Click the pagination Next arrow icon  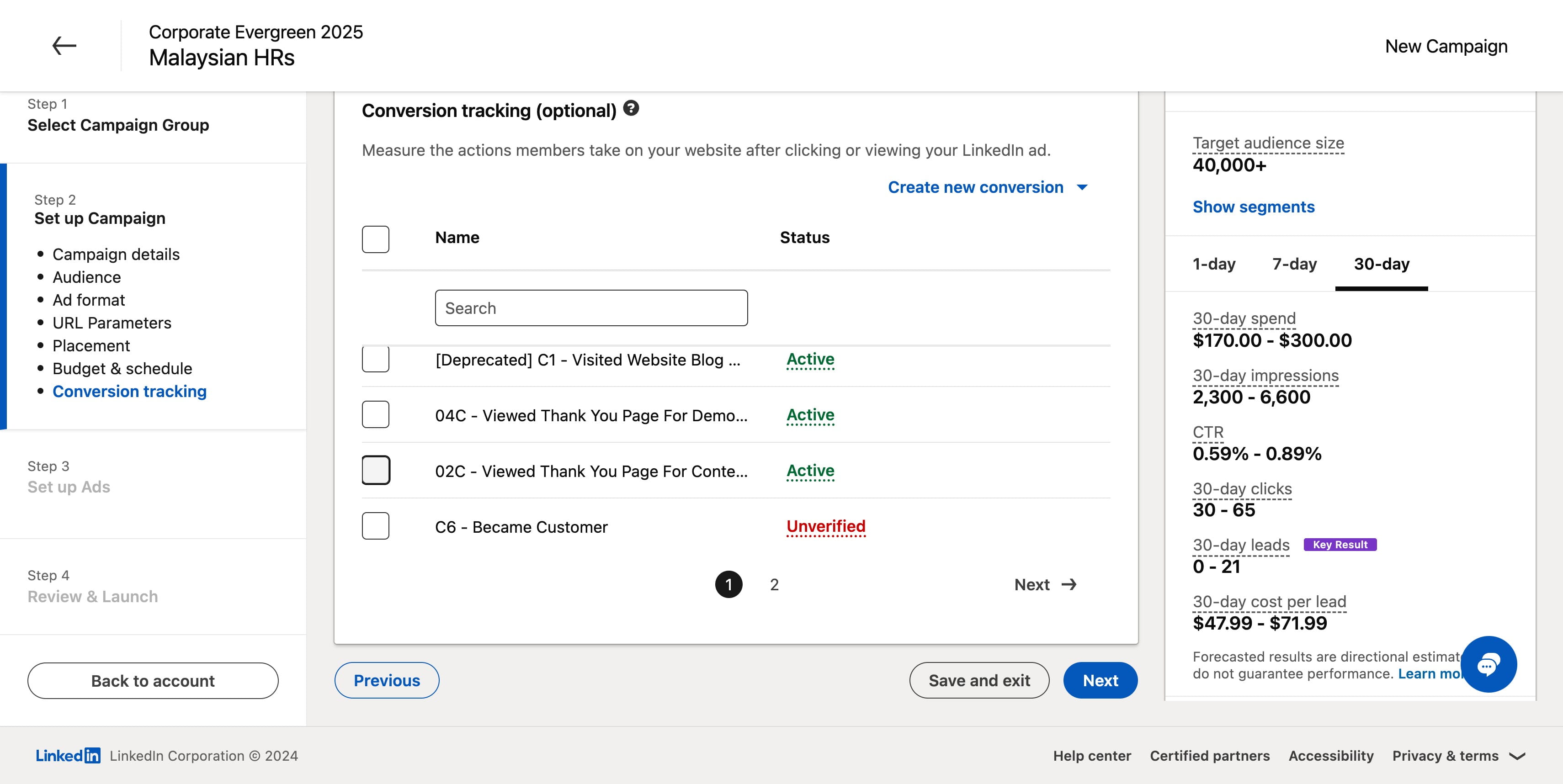(1069, 584)
